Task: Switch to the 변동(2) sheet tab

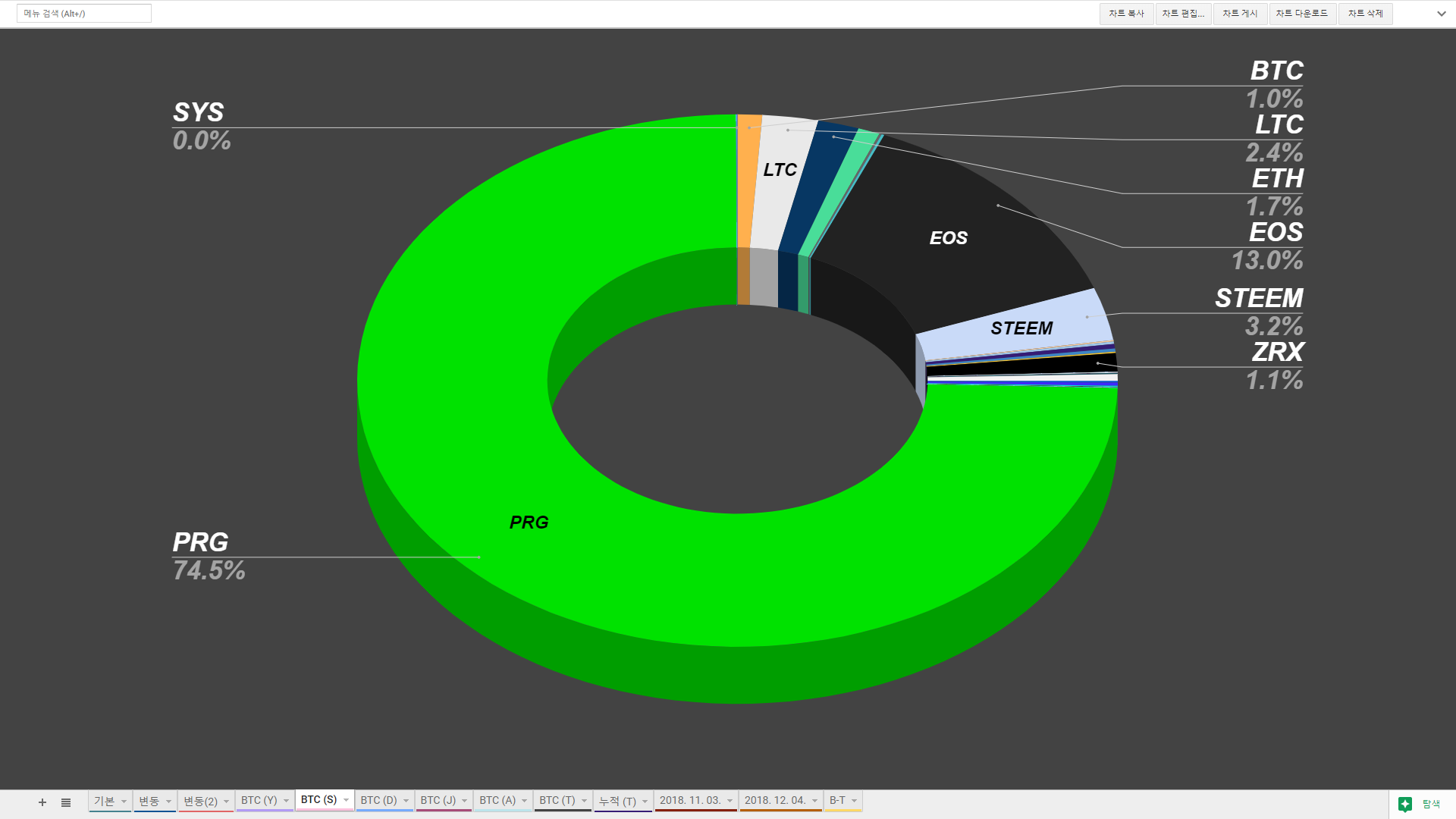Action: click(x=200, y=802)
